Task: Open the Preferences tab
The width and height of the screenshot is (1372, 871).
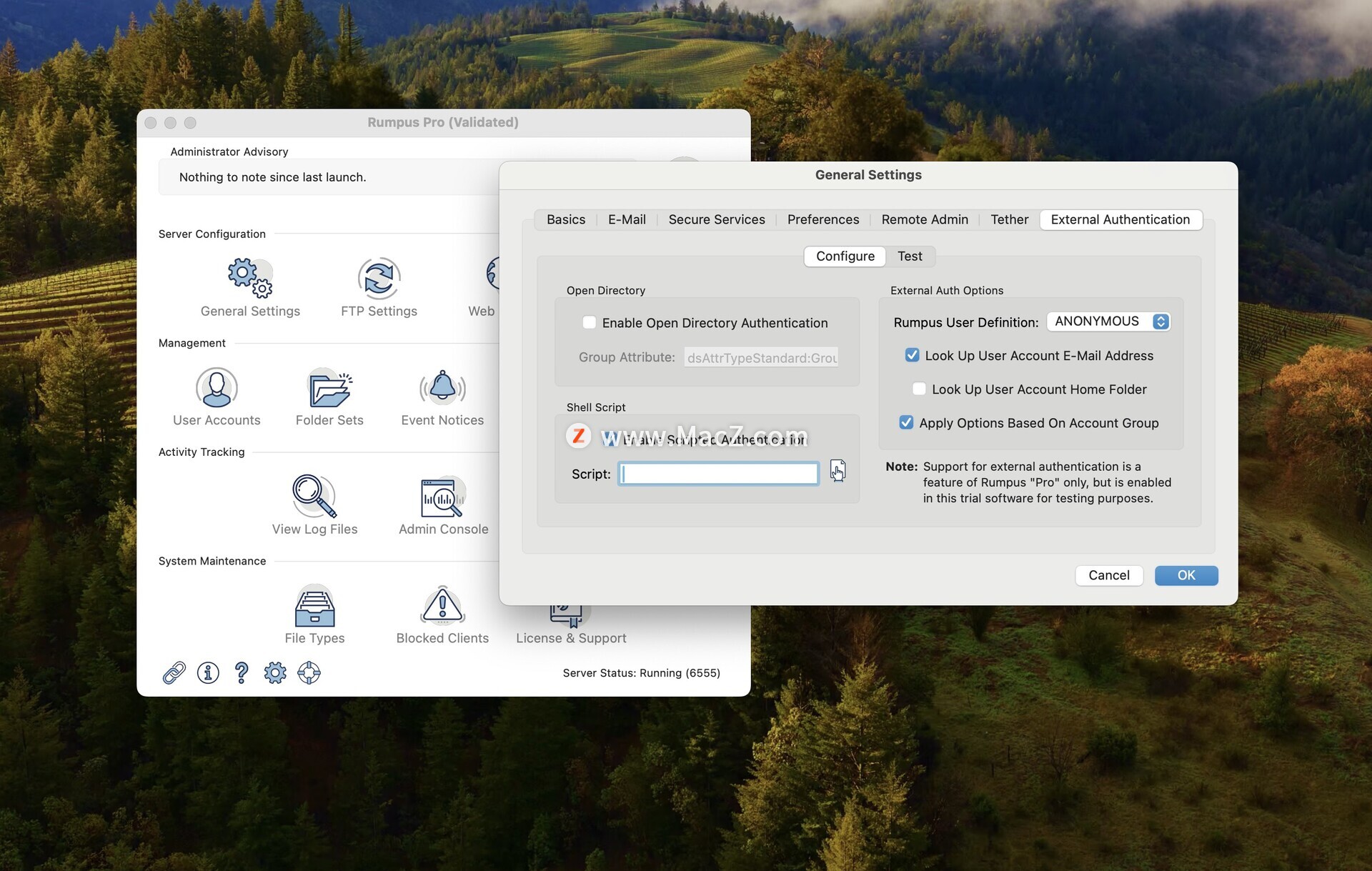Action: (x=823, y=219)
